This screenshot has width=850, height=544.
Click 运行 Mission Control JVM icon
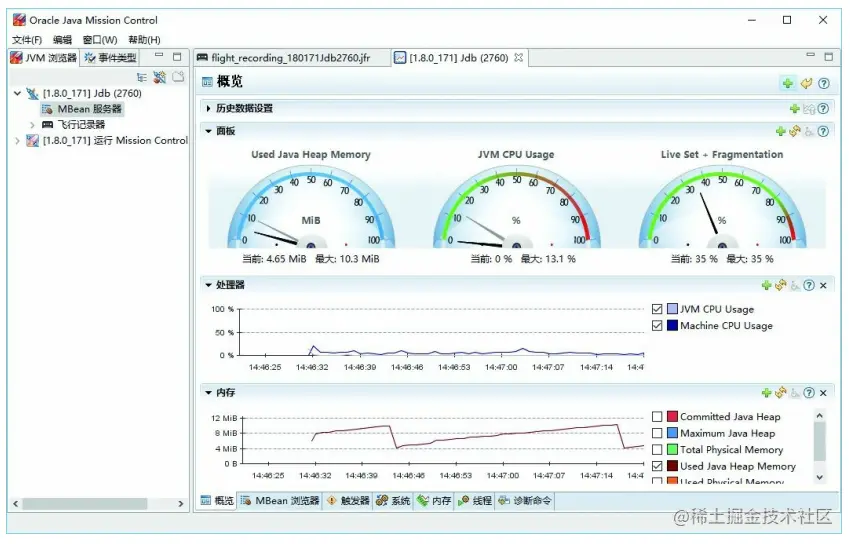coord(33,140)
